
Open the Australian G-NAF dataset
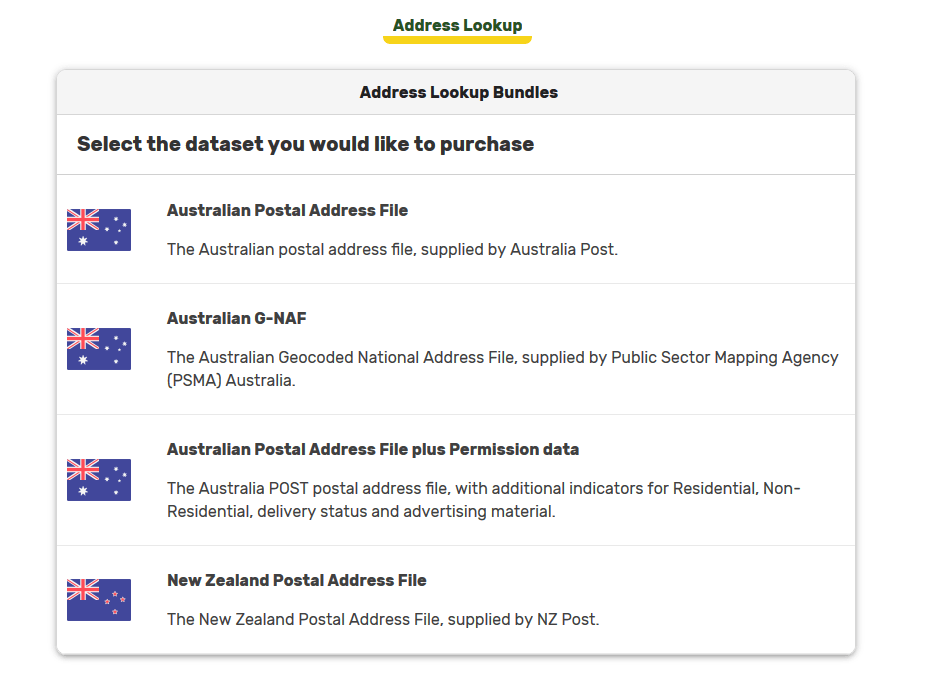pos(236,318)
